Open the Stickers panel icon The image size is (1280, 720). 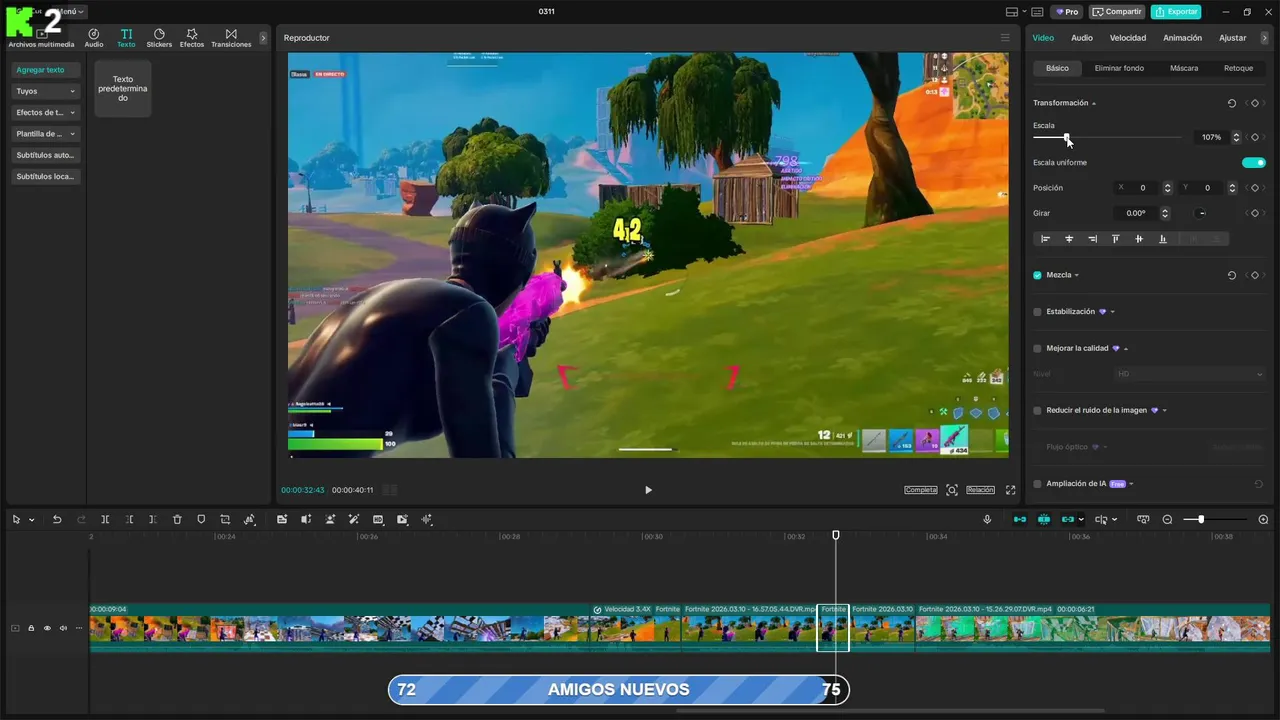pos(159,38)
